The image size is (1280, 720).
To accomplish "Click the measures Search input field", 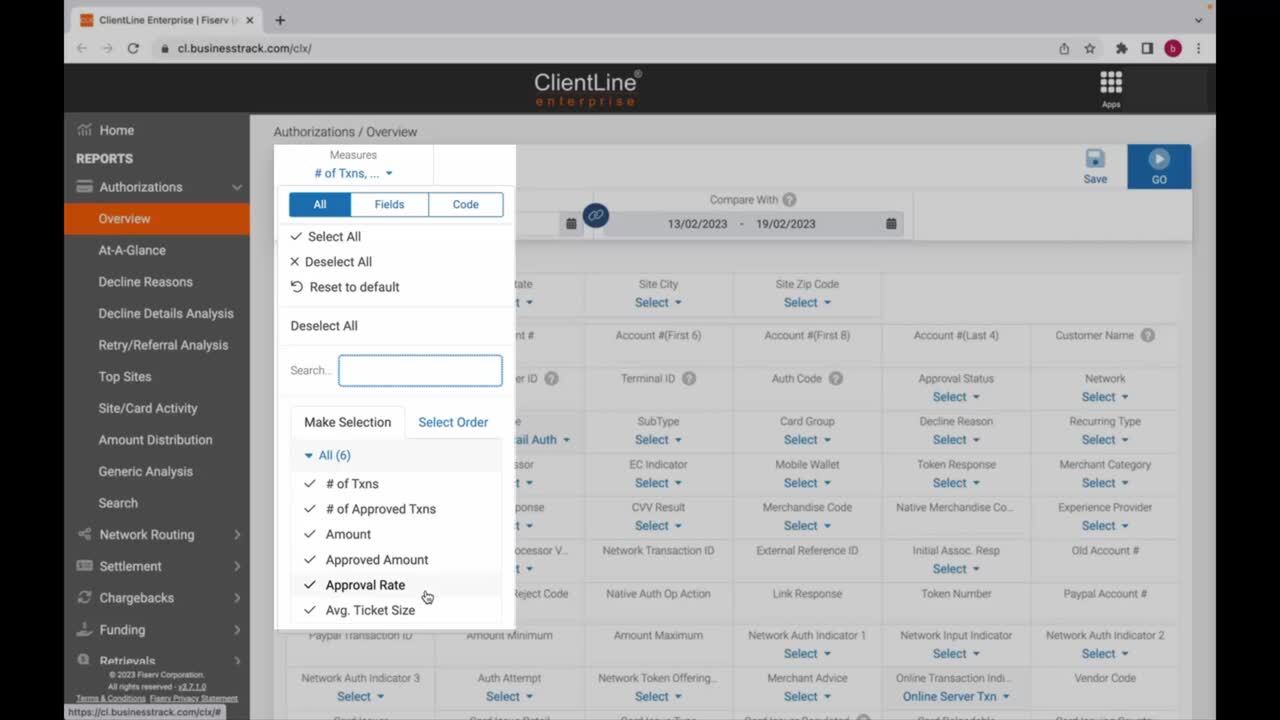I will [x=420, y=370].
